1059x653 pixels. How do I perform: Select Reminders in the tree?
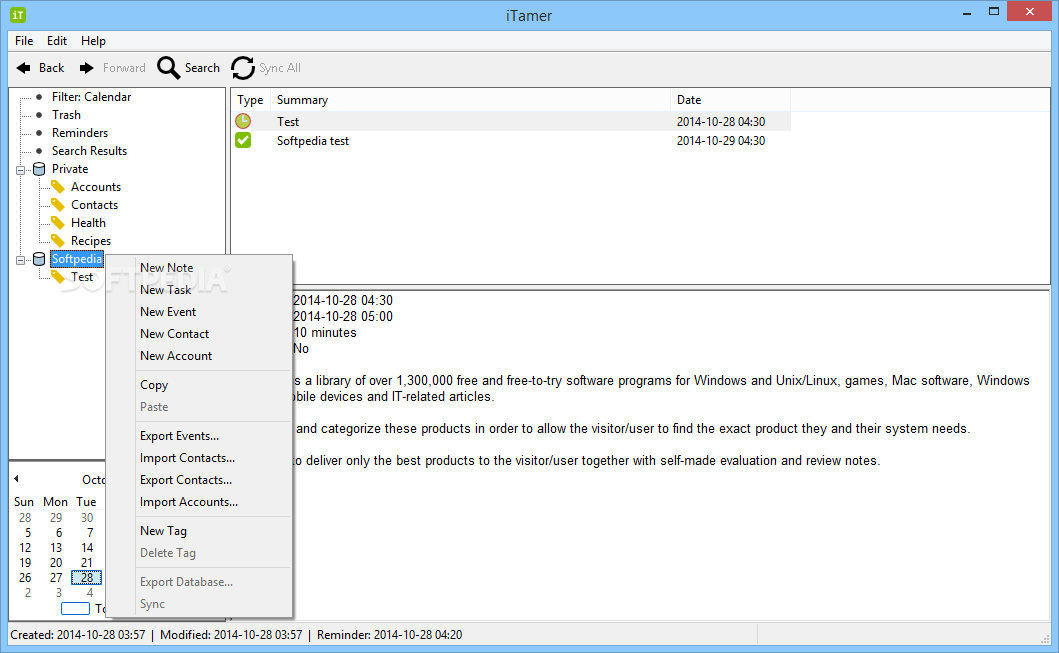80,133
